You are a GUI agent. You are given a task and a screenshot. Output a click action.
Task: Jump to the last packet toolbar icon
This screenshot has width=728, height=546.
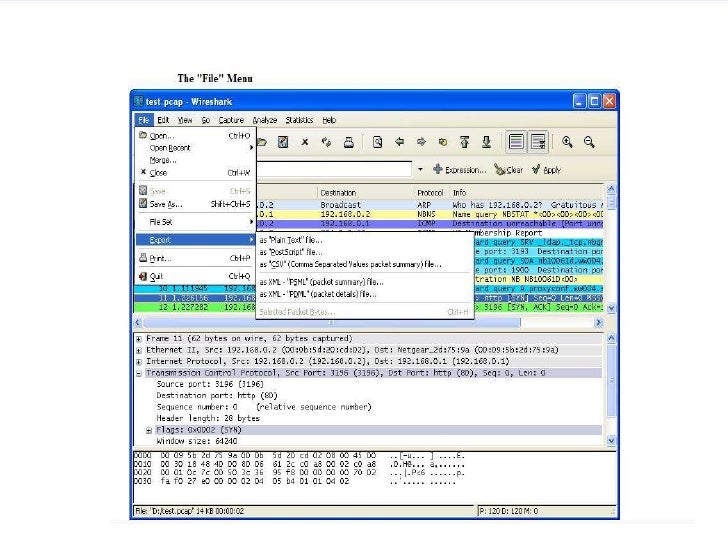[486, 142]
